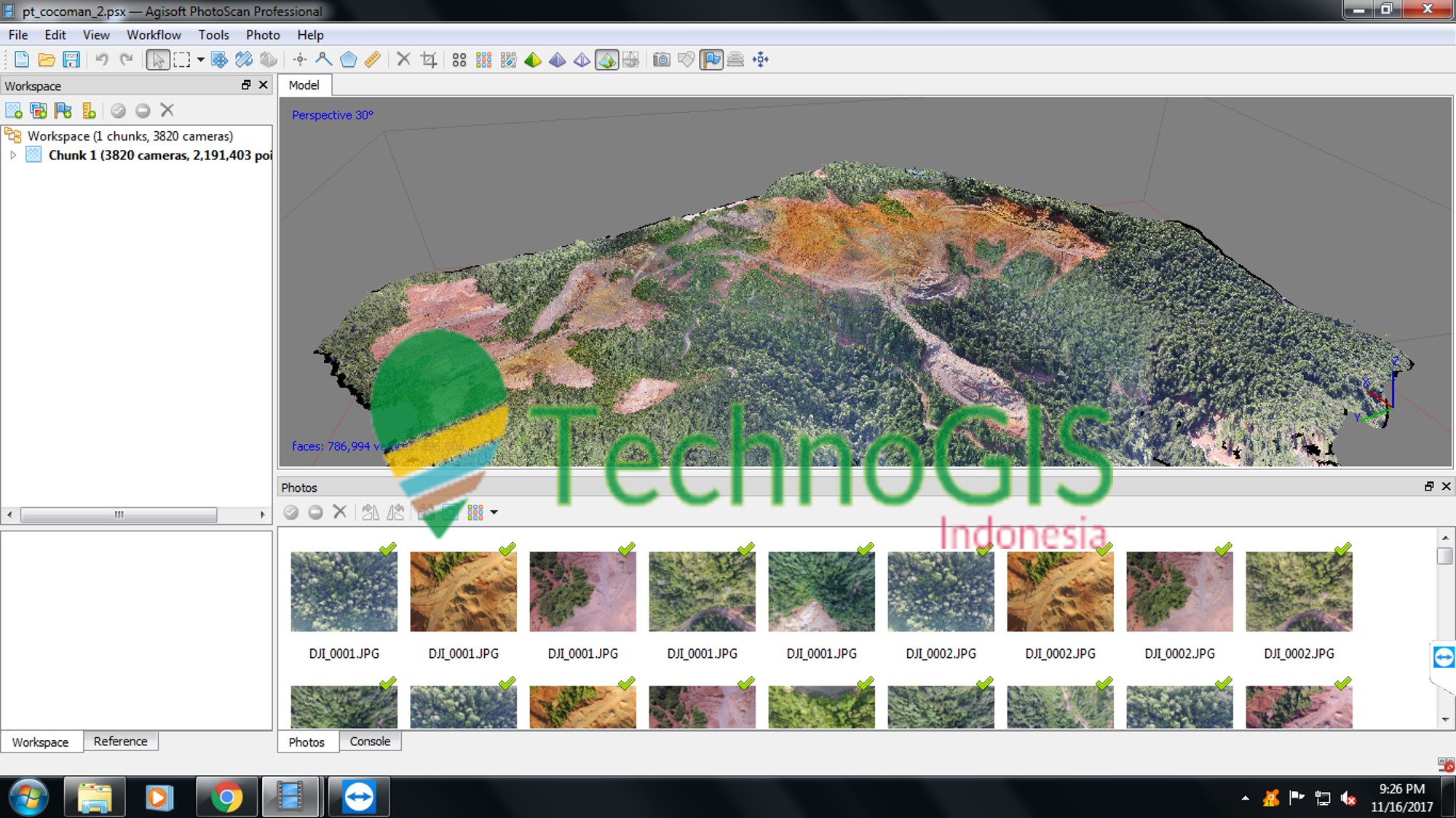The image size is (1456, 818).
Task: Select the Rotate Object tool
Action: (x=269, y=60)
